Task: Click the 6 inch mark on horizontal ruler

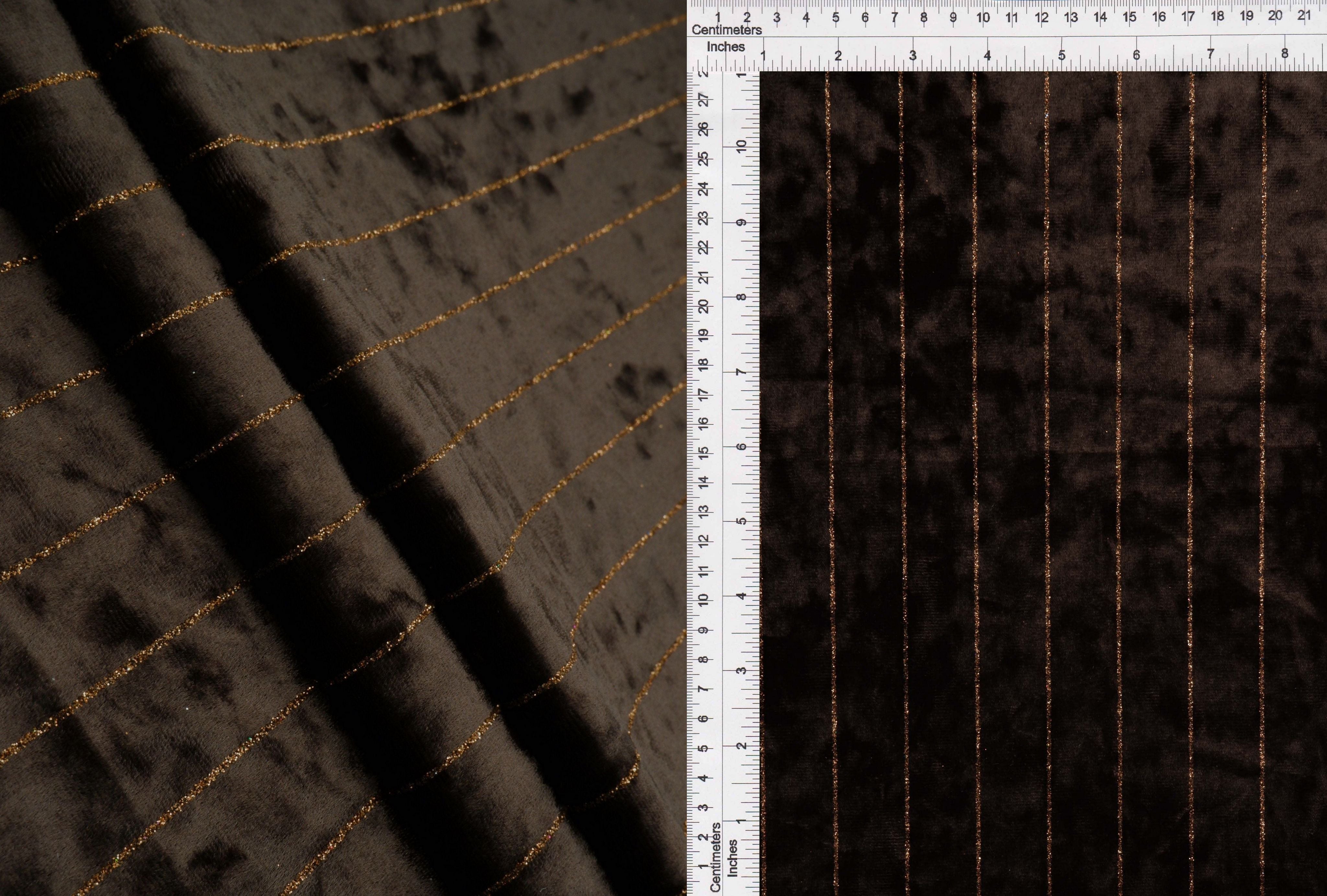Action: click(1136, 55)
